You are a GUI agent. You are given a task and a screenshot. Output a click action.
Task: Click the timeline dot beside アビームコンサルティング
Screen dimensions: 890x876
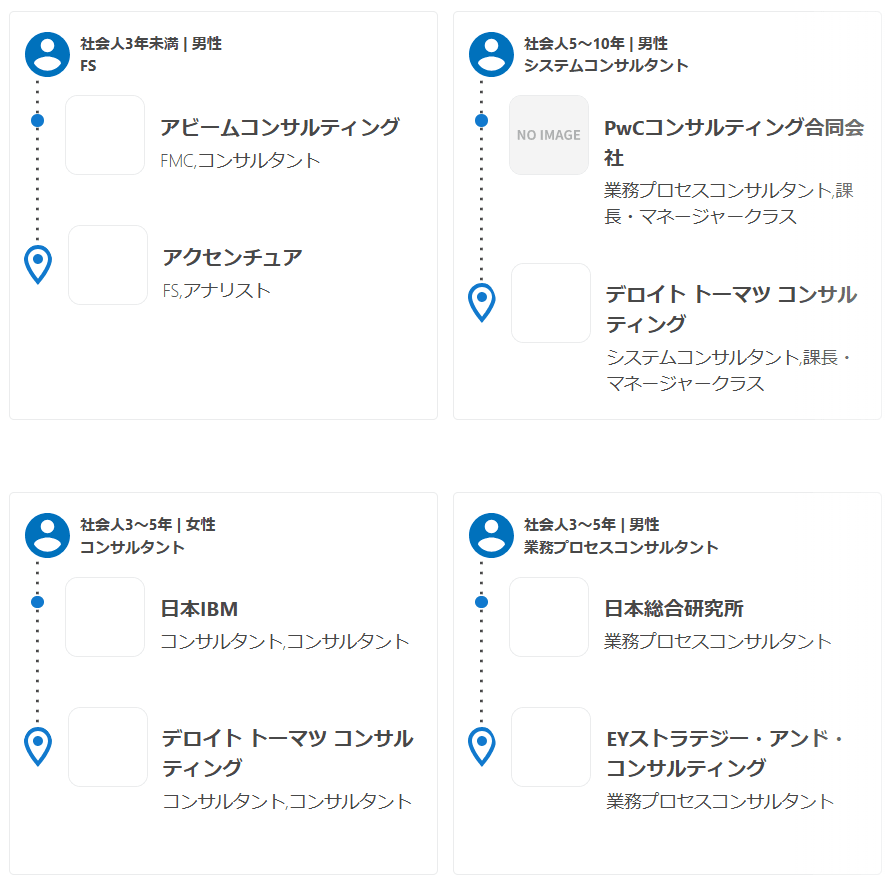click(38, 121)
